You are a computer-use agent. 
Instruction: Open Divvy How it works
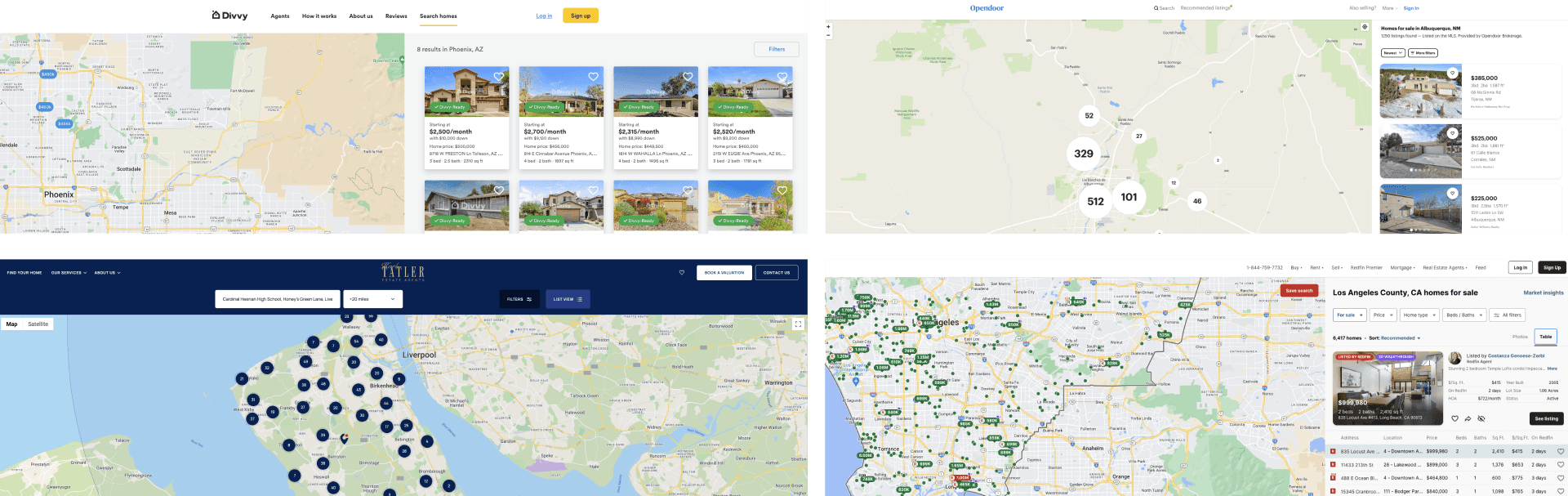[319, 16]
